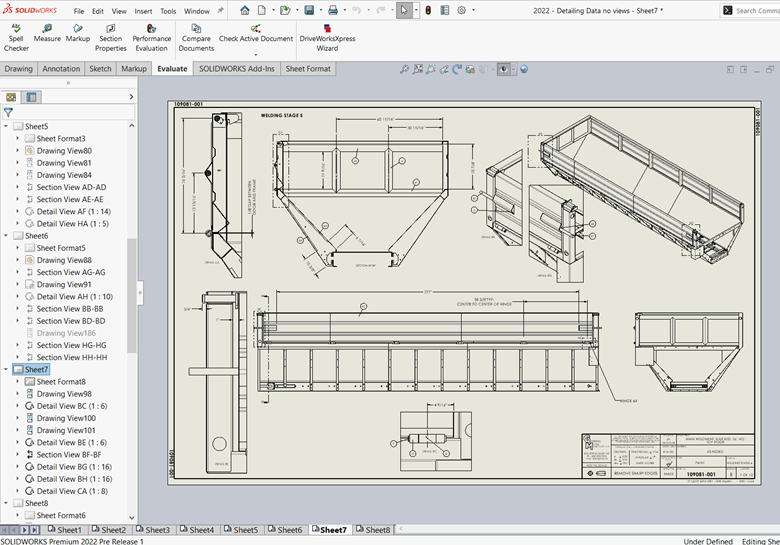780x545 pixels.
Task: Click the feature tree filter icon
Action: pos(9,112)
